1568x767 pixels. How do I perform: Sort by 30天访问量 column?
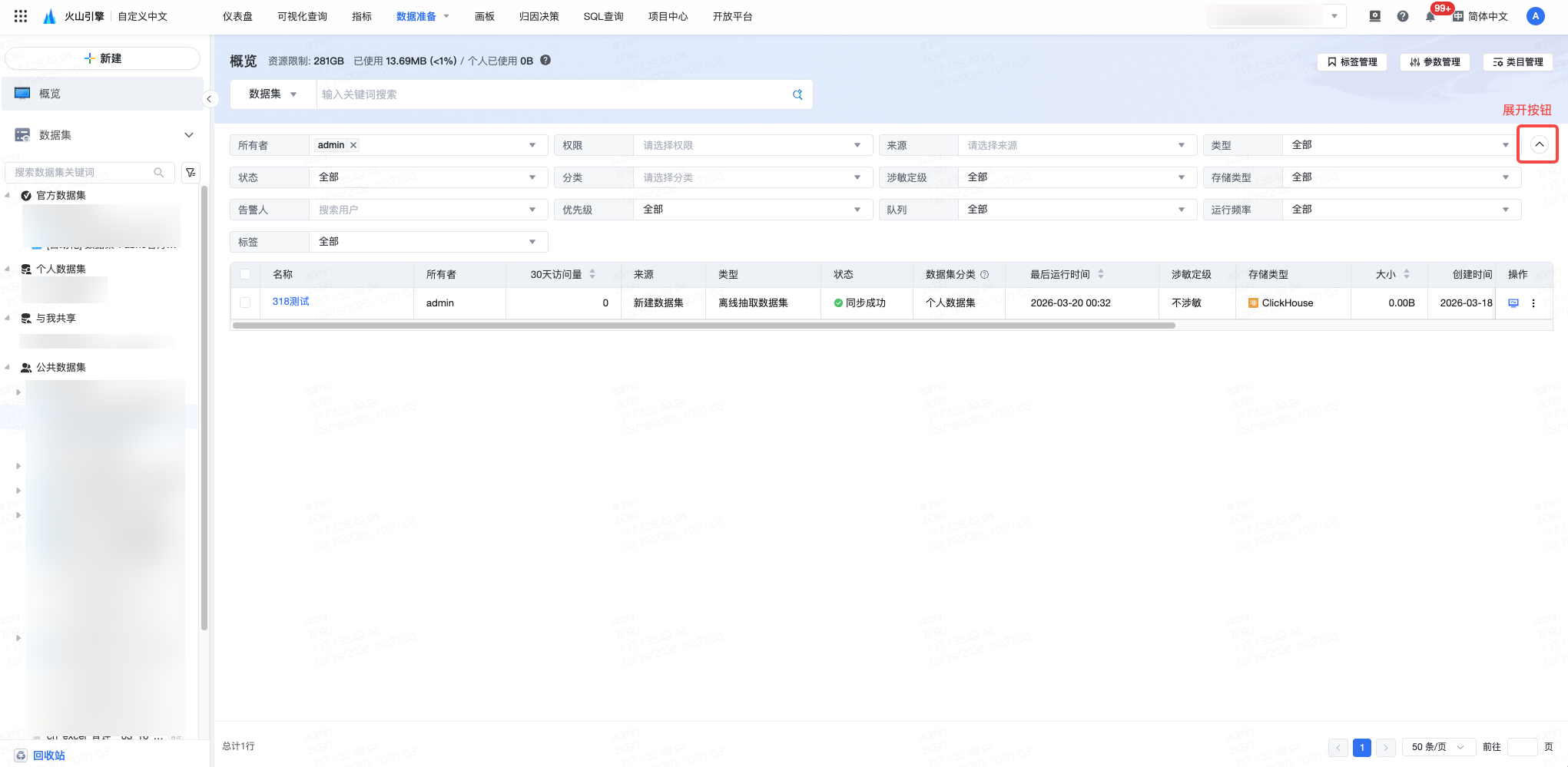click(592, 274)
